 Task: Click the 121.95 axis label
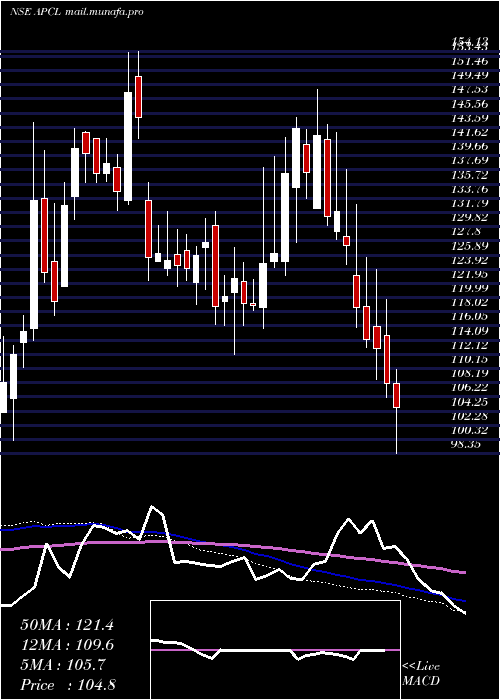point(470,274)
